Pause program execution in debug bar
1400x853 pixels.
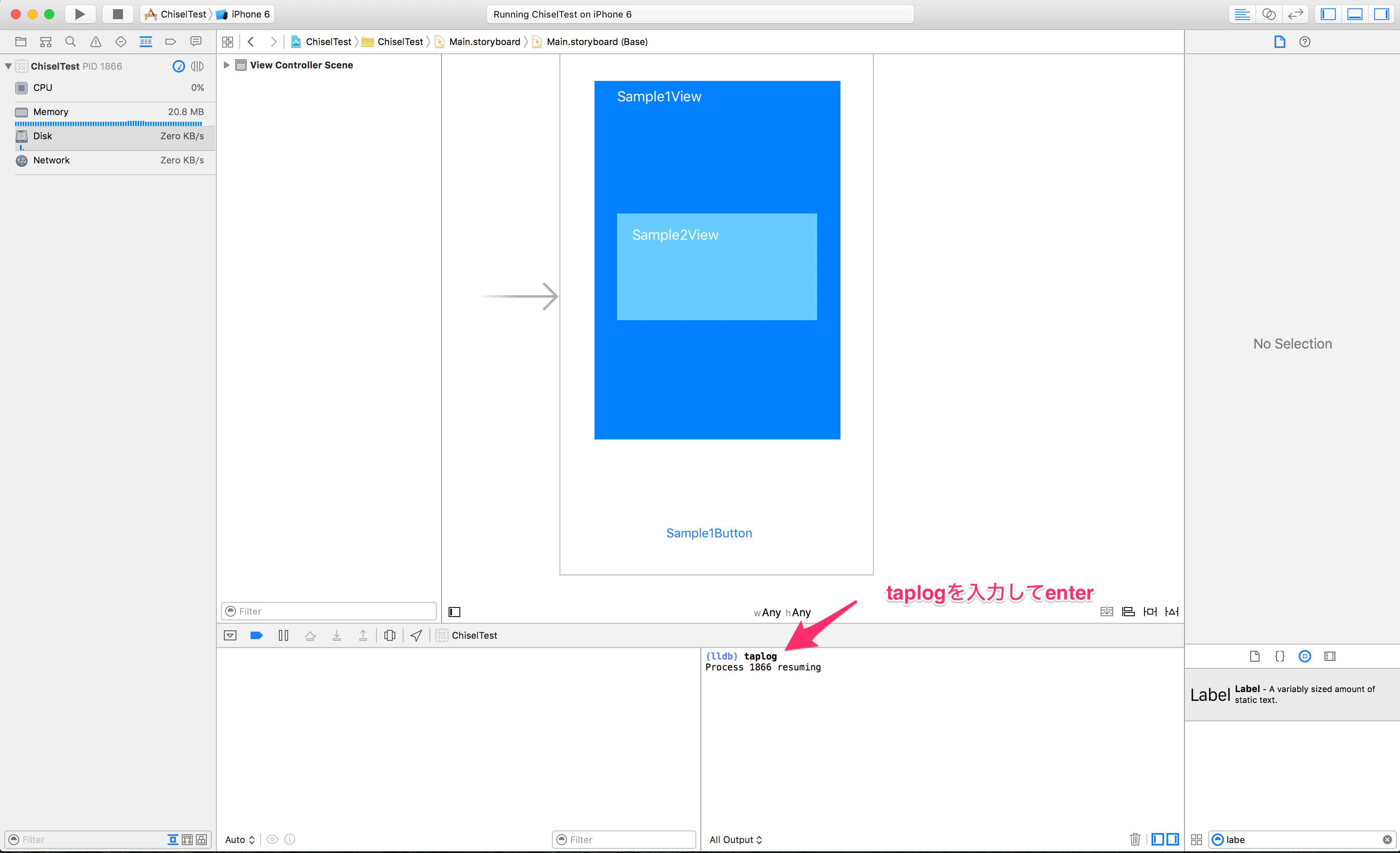pyautogui.click(x=284, y=635)
